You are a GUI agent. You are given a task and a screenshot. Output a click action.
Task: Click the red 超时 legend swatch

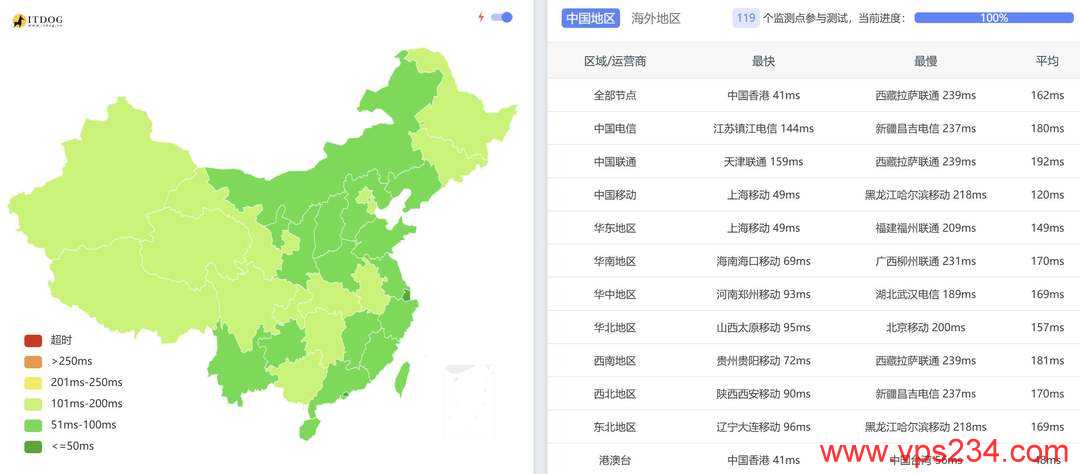[x=33, y=340]
